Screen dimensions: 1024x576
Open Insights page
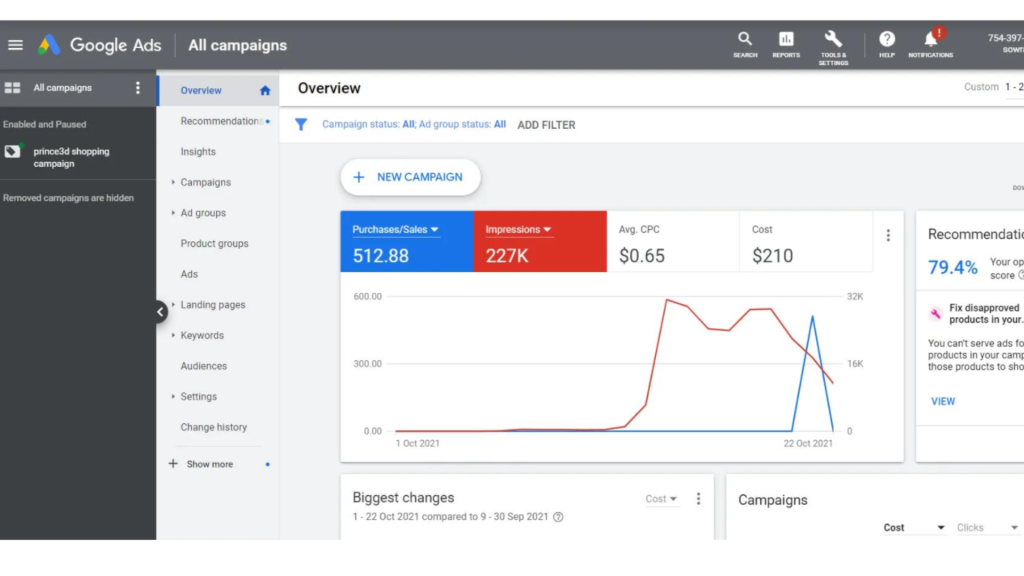[198, 152]
